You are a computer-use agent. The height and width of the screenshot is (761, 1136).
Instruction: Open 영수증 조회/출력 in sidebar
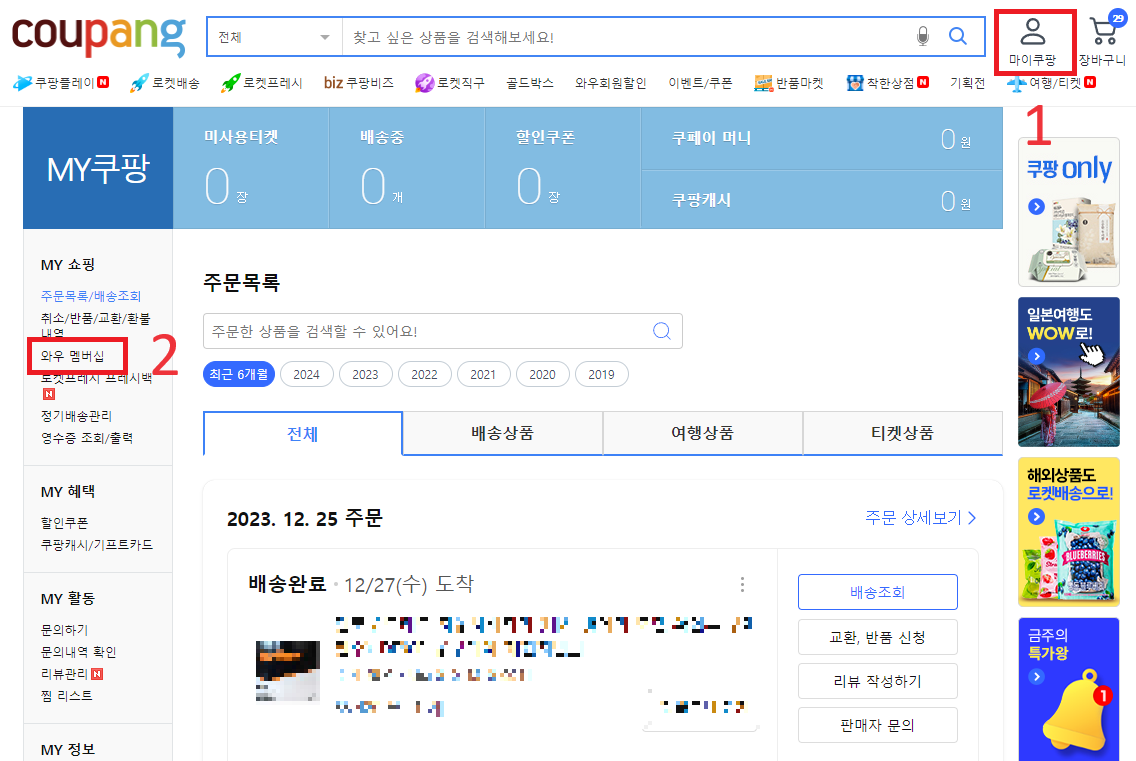(87, 438)
